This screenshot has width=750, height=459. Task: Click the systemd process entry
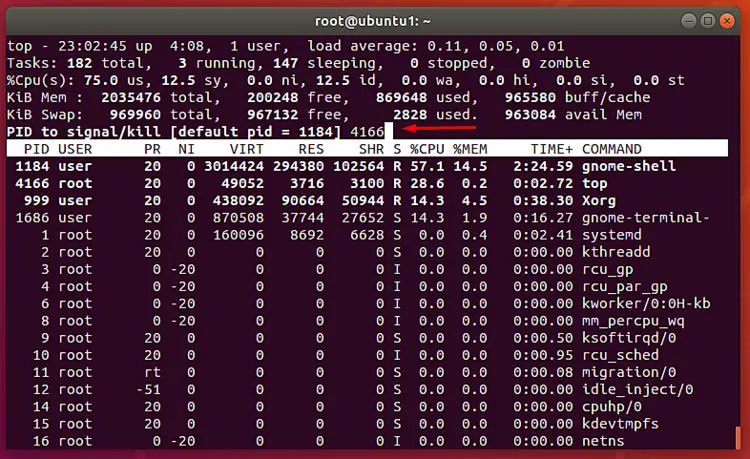tap(616, 235)
